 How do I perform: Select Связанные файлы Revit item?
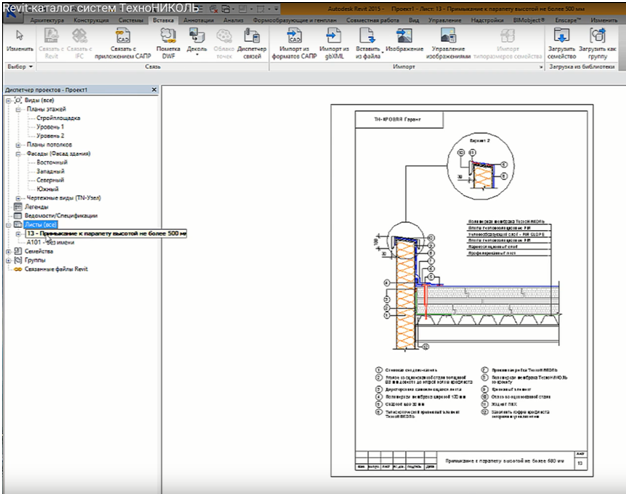(56, 269)
